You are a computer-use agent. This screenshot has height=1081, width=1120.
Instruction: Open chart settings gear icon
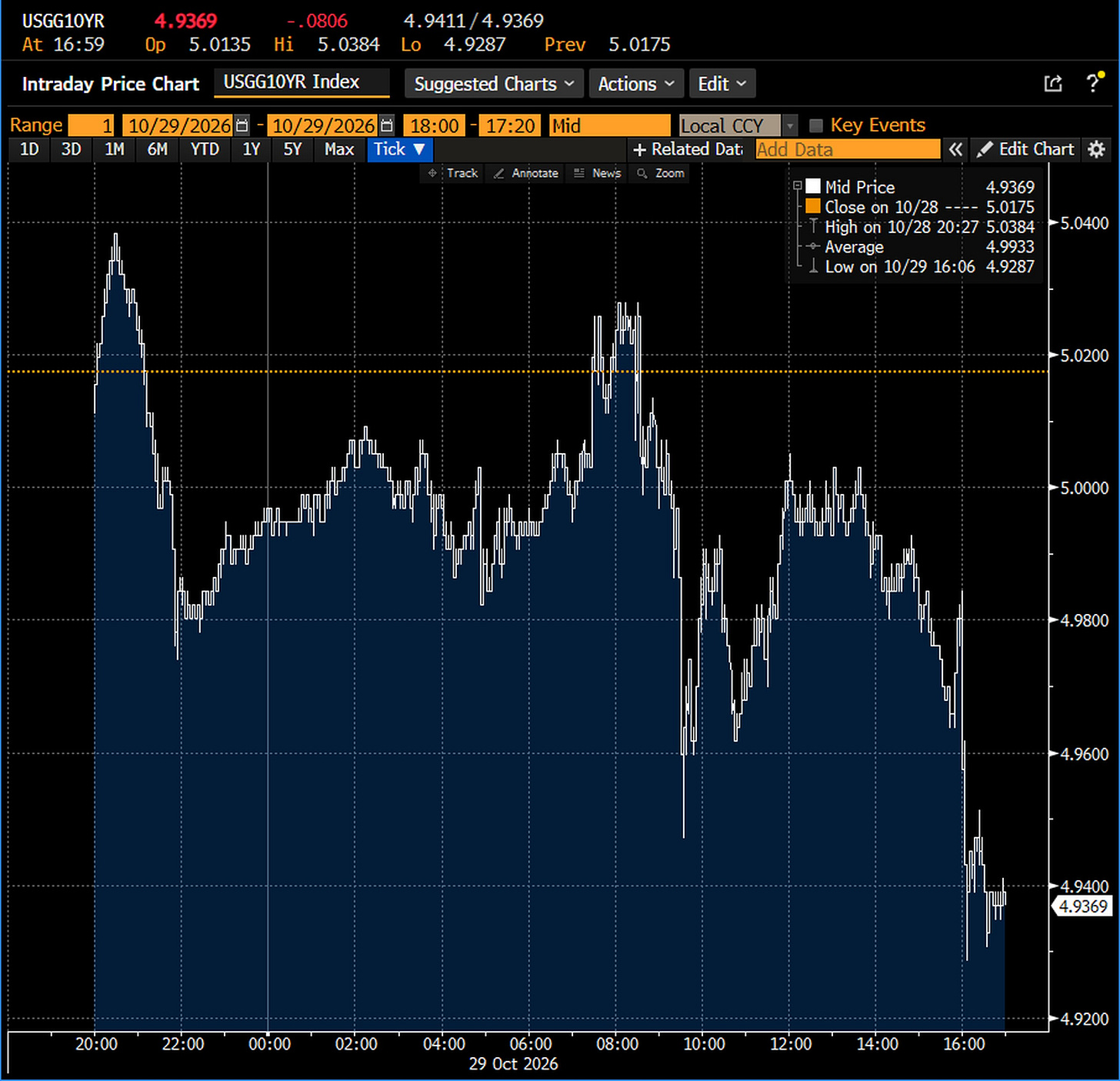[1097, 149]
